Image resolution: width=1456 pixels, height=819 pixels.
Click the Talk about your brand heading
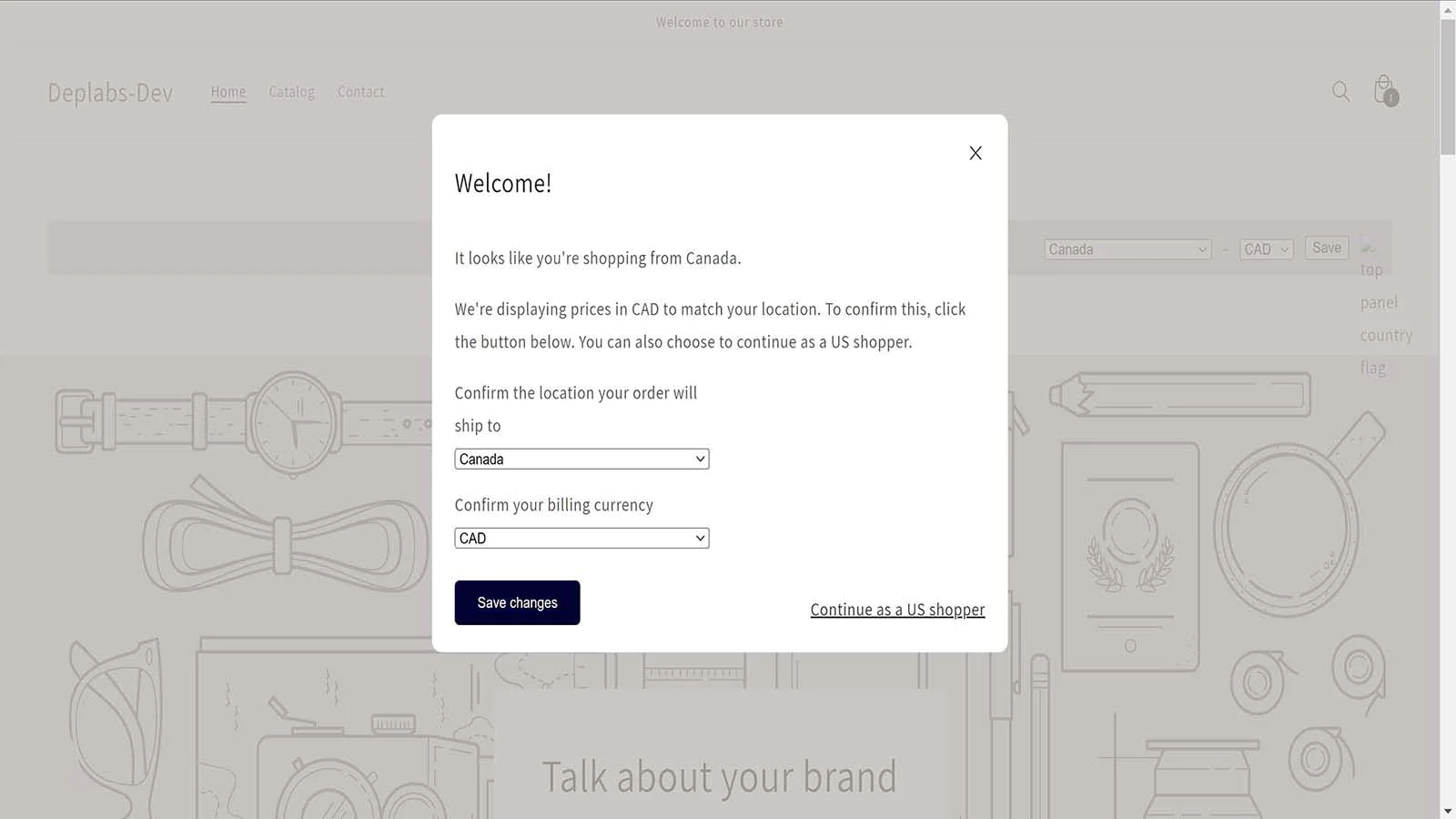click(x=719, y=778)
